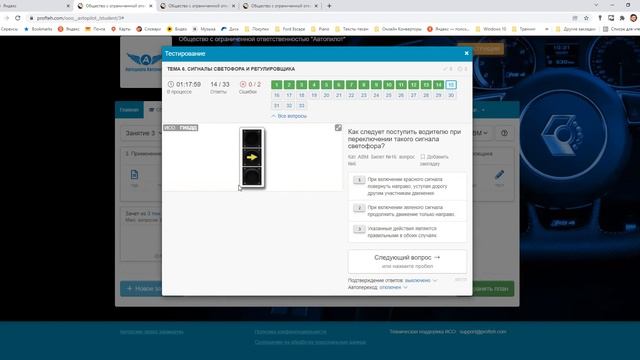Bookmark this page with the star icon
640x360 pixels.
pos(587,18)
